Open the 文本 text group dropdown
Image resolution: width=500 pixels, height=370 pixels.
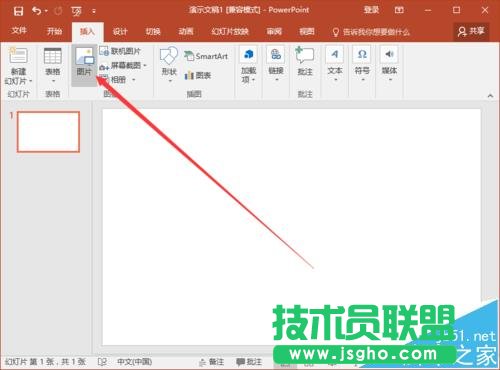335,64
